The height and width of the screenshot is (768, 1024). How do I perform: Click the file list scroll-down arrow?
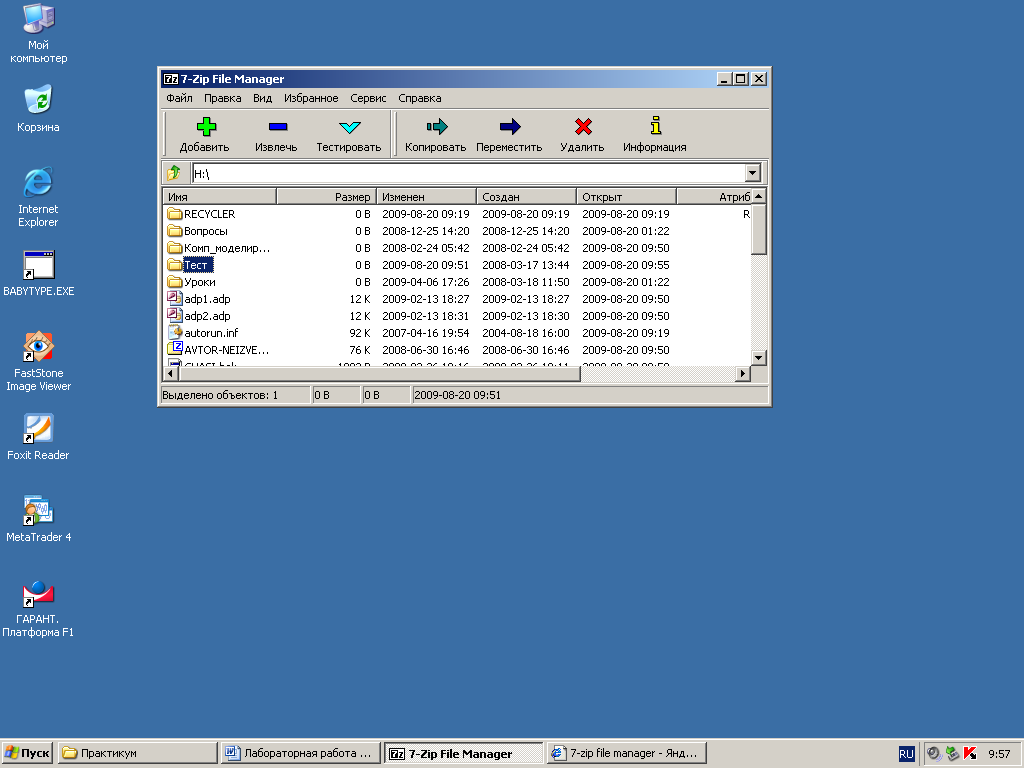758,357
